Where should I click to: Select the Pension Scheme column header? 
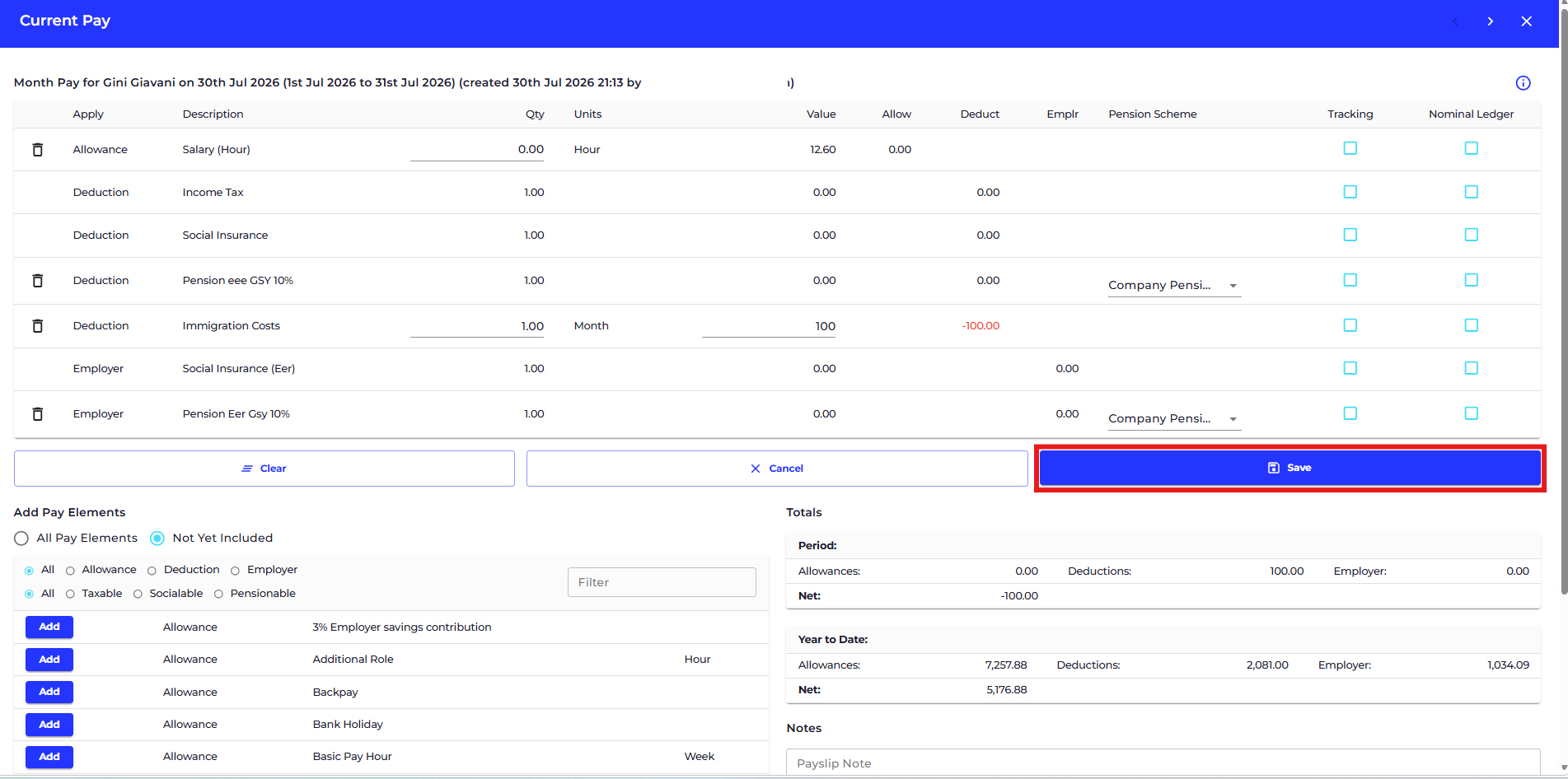coord(1152,114)
